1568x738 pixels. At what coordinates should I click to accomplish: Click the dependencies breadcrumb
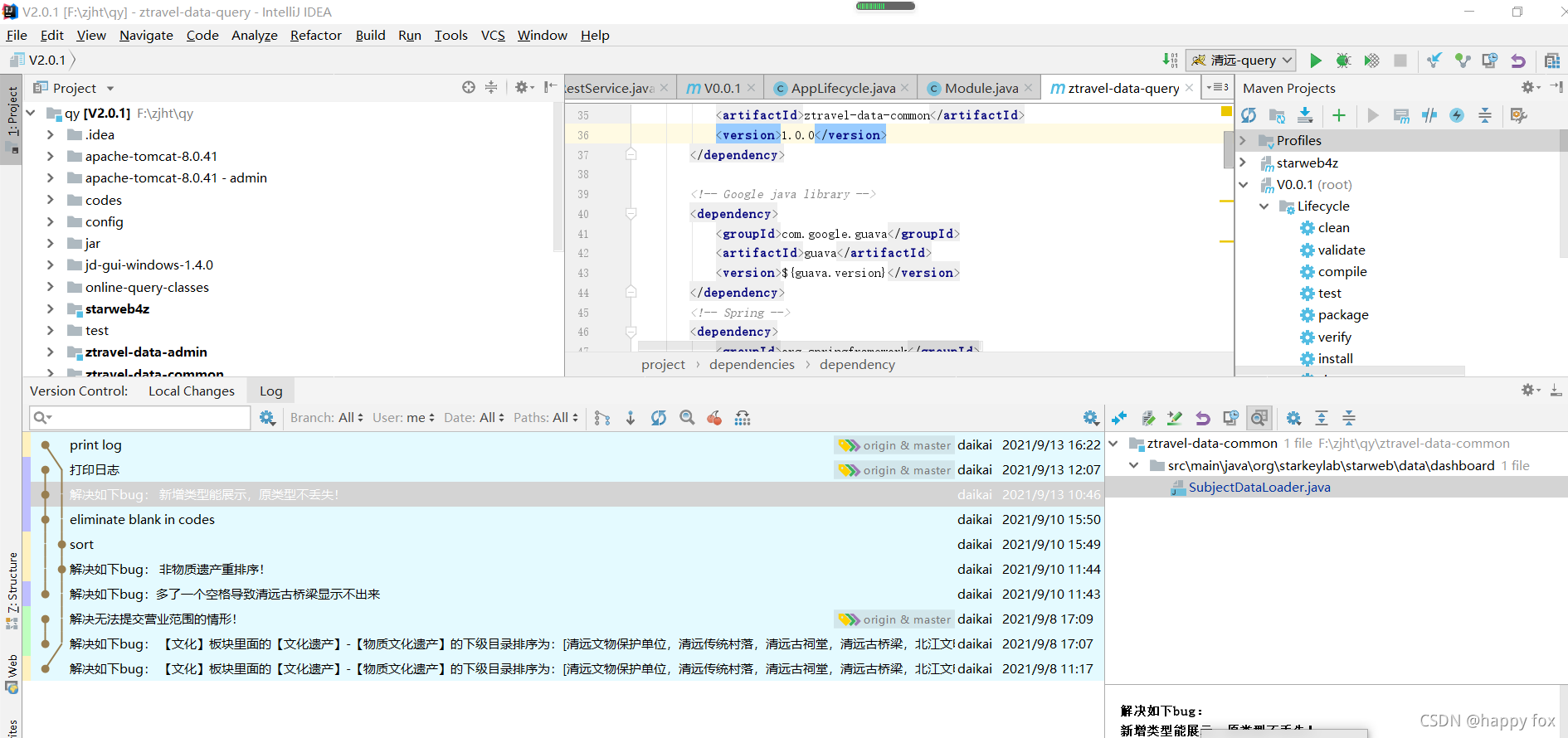(x=752, y=364)
